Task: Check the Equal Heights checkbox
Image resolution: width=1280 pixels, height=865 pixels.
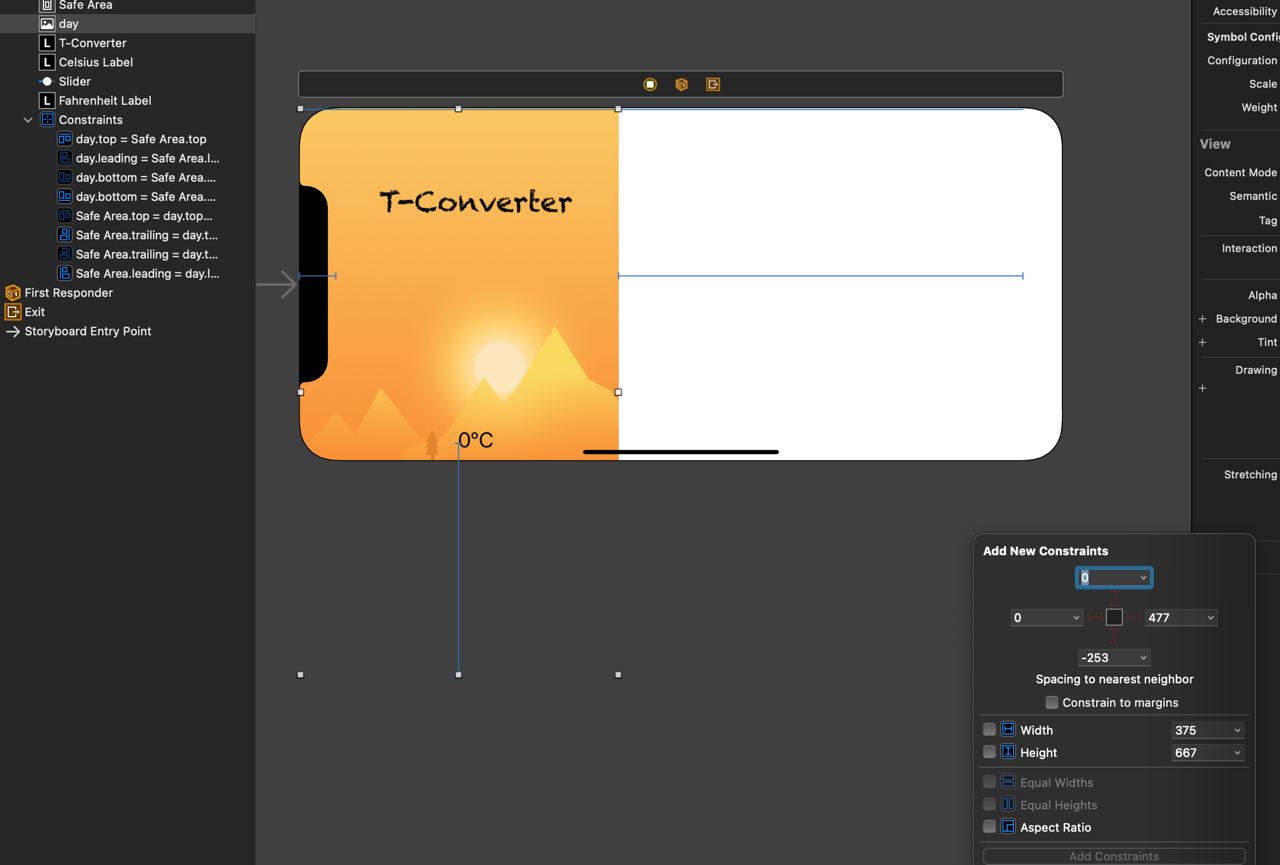Action: 989,804
